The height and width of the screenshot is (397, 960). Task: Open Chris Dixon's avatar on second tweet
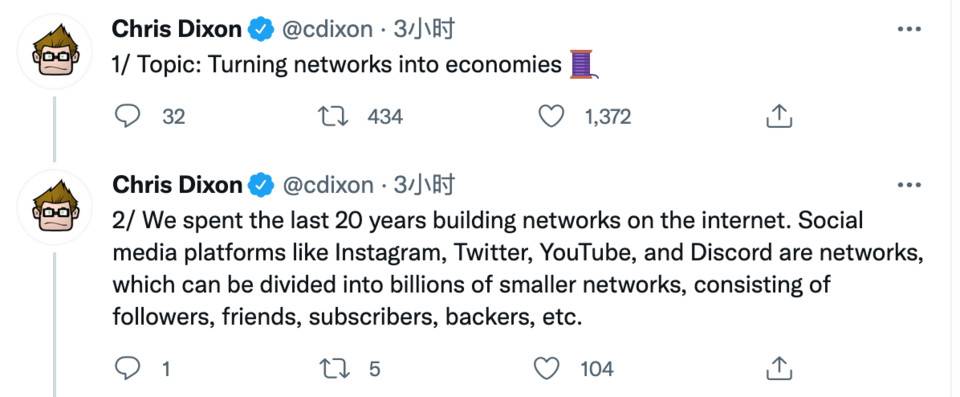pos(55,208)
